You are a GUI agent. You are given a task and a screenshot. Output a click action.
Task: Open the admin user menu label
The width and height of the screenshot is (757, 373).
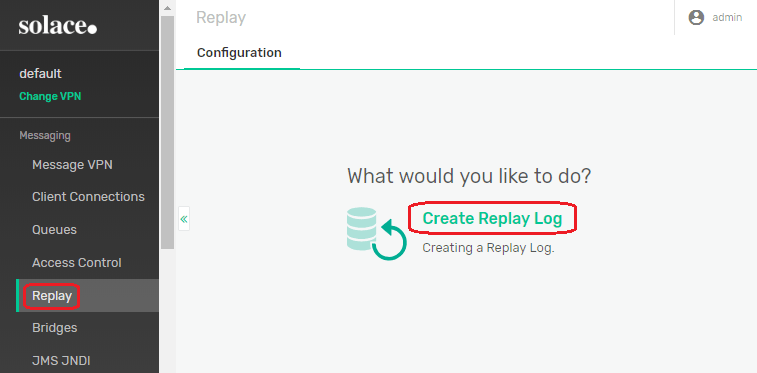point(727,18)
